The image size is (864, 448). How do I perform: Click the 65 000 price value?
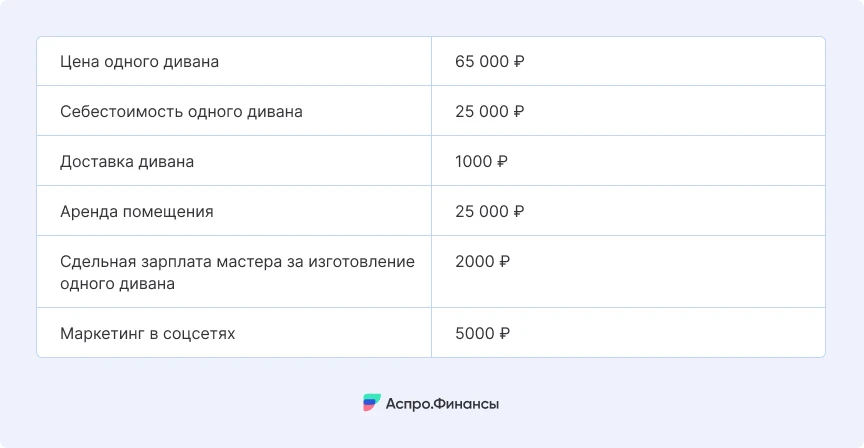tap(482, 62)
